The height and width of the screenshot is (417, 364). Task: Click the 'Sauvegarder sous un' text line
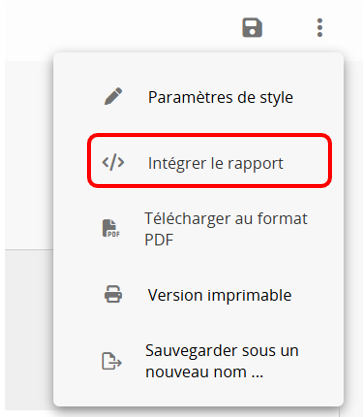[x=222, y=351]
